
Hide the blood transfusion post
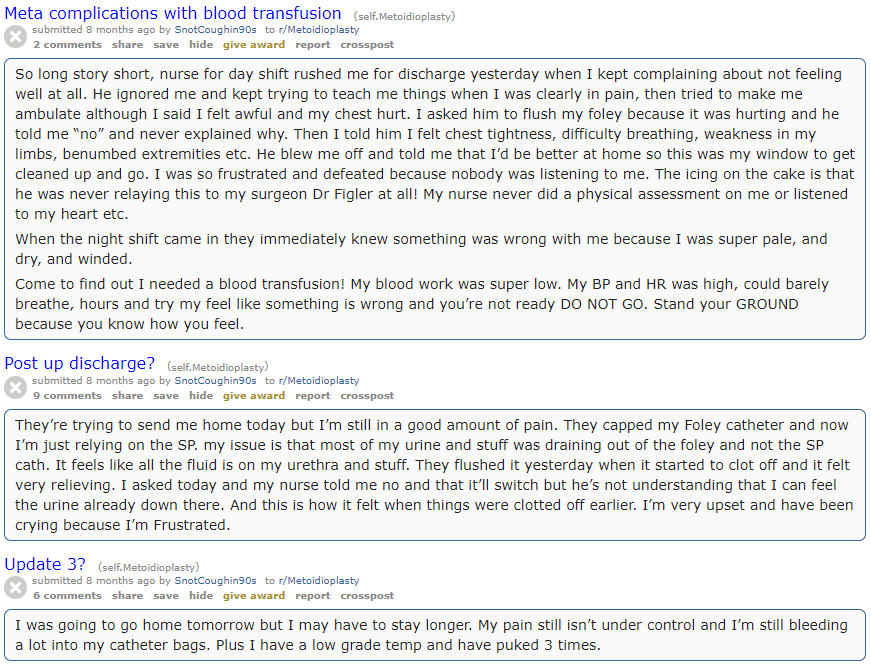tap(201, 45)
